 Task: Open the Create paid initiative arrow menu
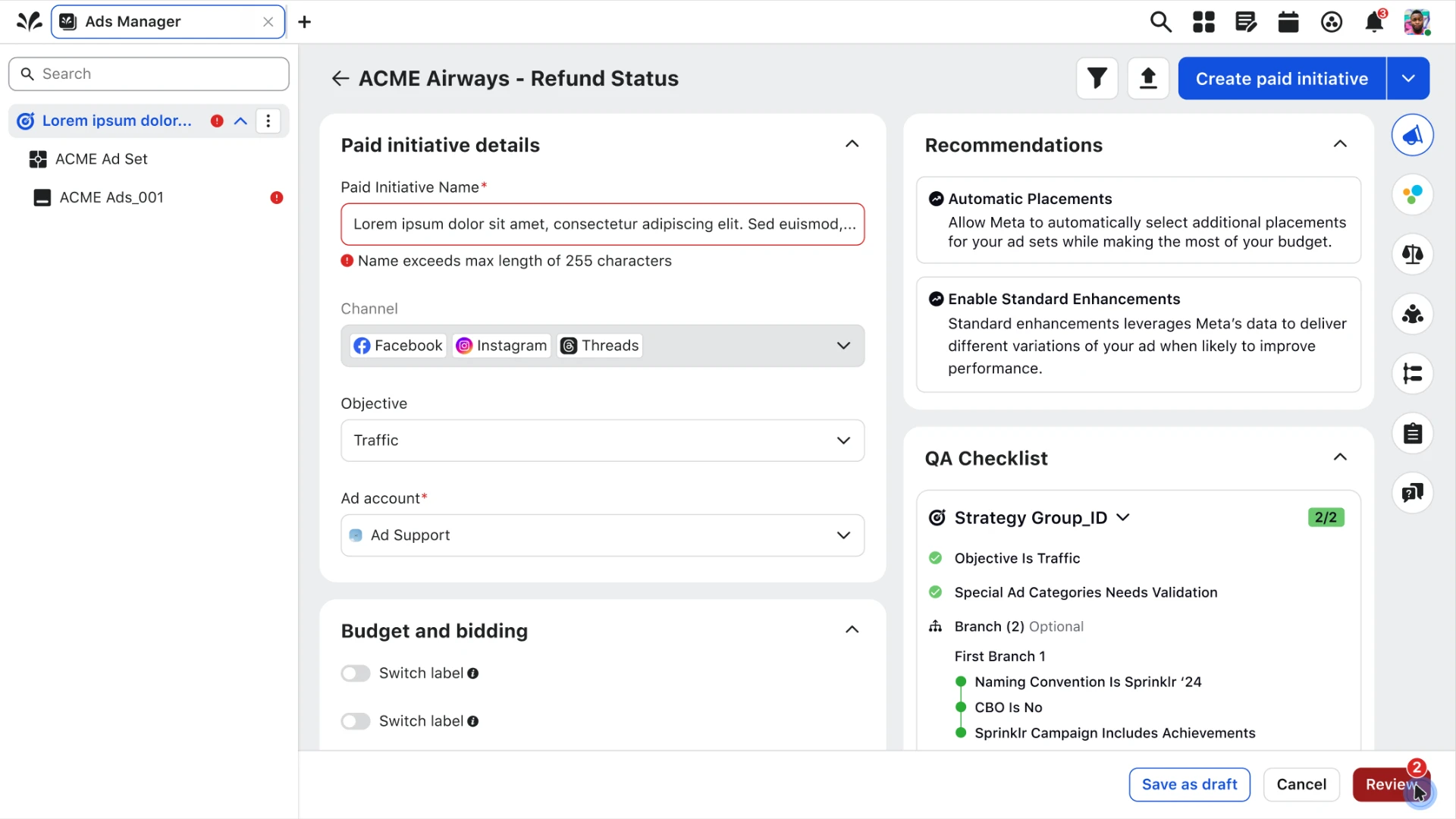[1408, 78]
